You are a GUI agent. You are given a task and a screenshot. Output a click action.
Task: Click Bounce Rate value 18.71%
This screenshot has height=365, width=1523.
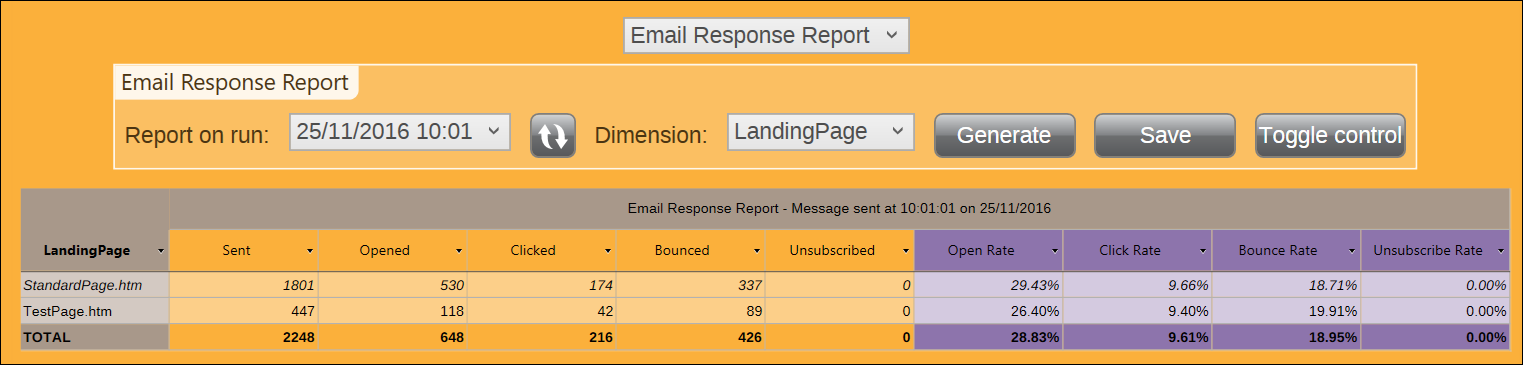(x=1333, y=285)
